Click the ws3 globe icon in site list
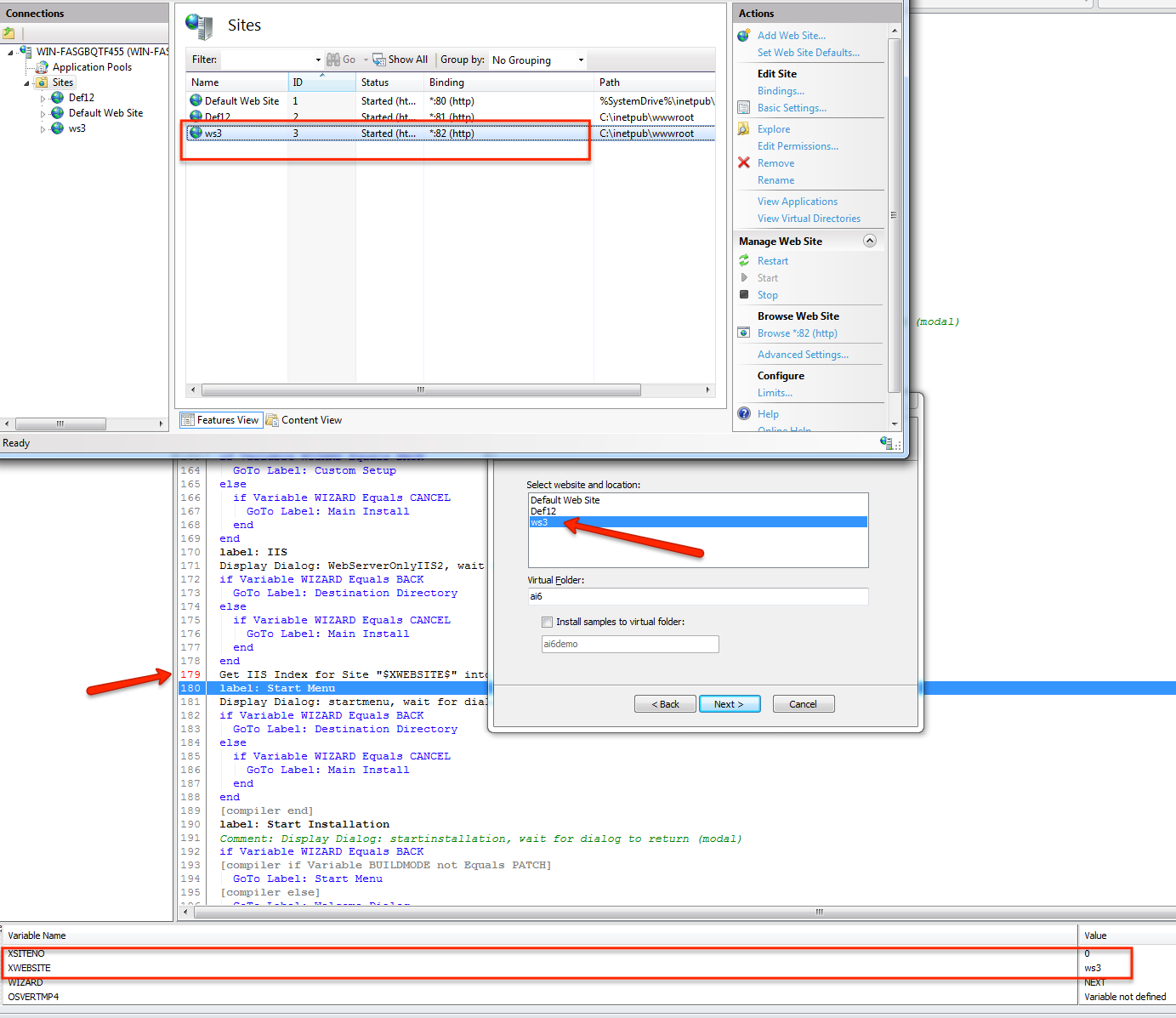Viewport: 1176px width, 1018px height. pyautogui.click(x=196, y=133)
